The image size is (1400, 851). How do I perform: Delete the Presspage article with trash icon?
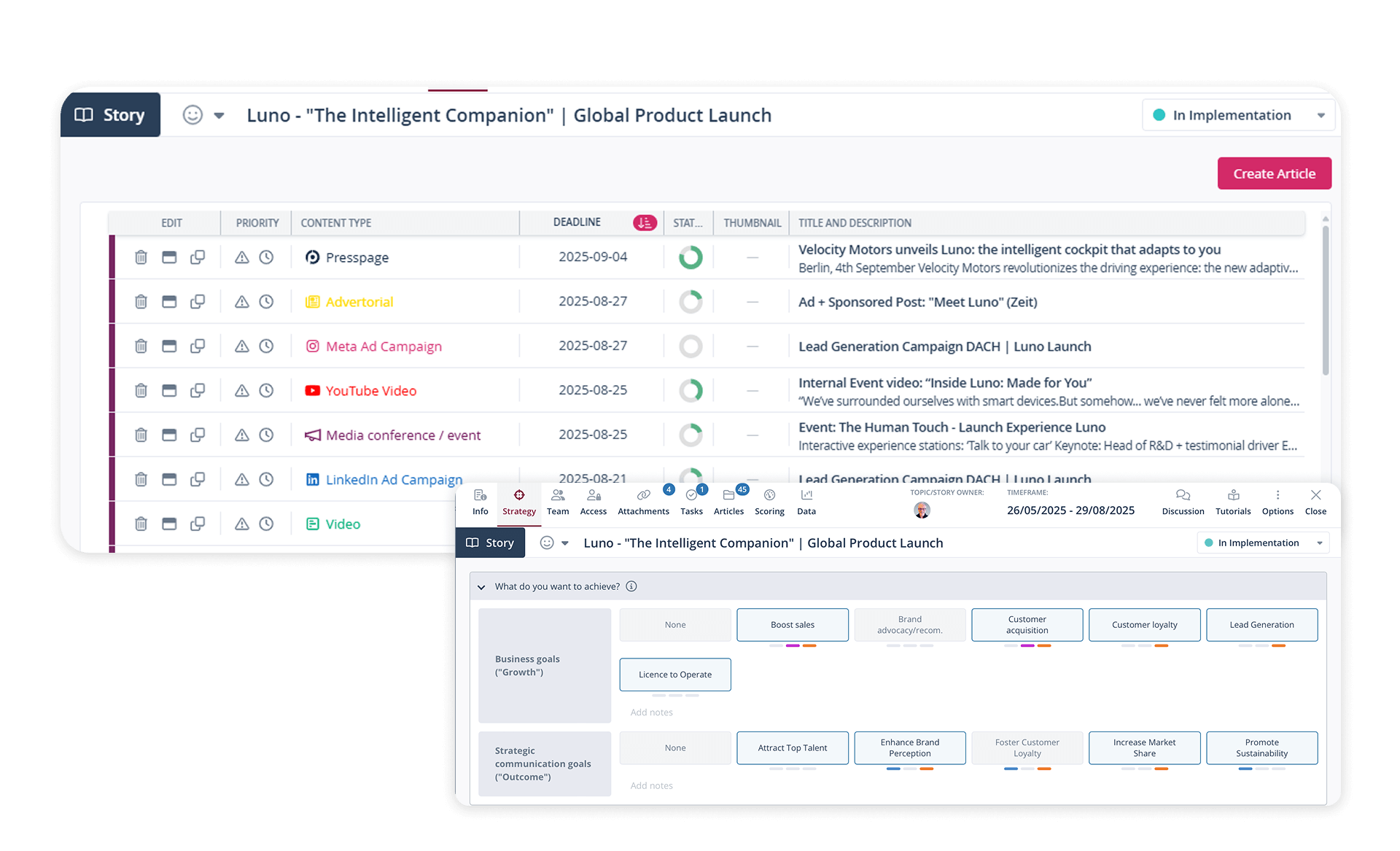141,257
